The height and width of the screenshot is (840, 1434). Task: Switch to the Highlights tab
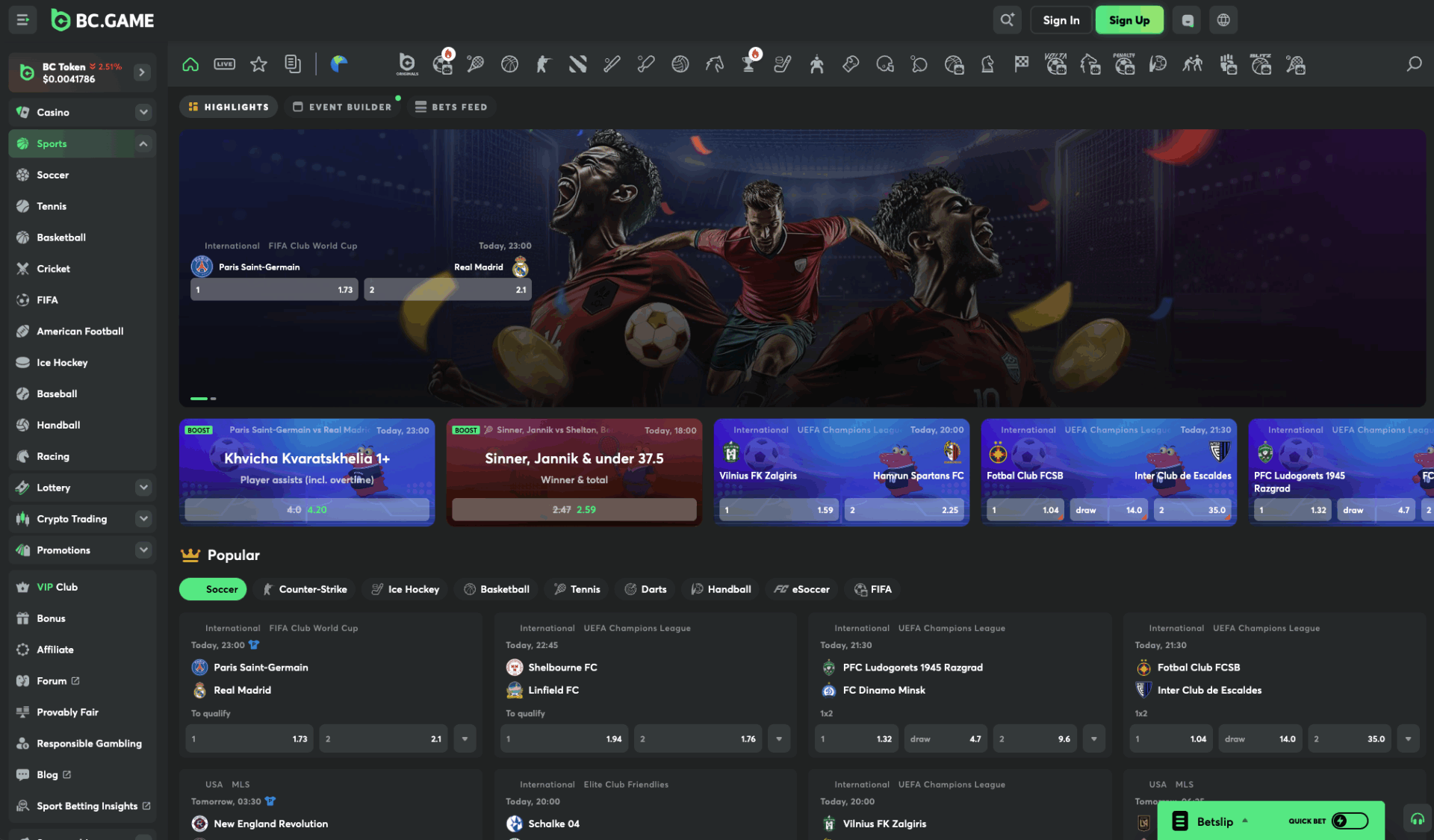point(229,107)
